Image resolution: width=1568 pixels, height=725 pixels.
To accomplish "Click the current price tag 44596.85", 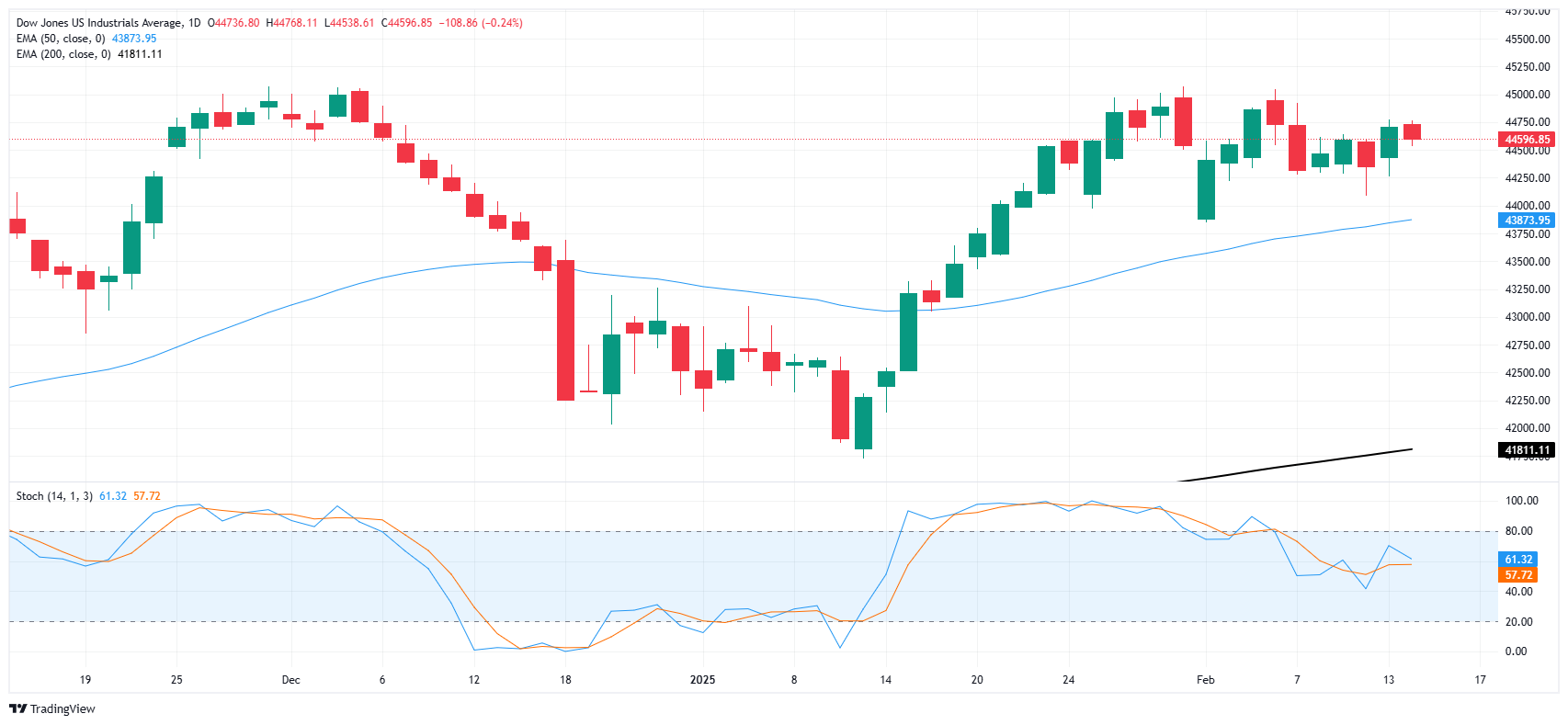I will [x=1527, y=140].
